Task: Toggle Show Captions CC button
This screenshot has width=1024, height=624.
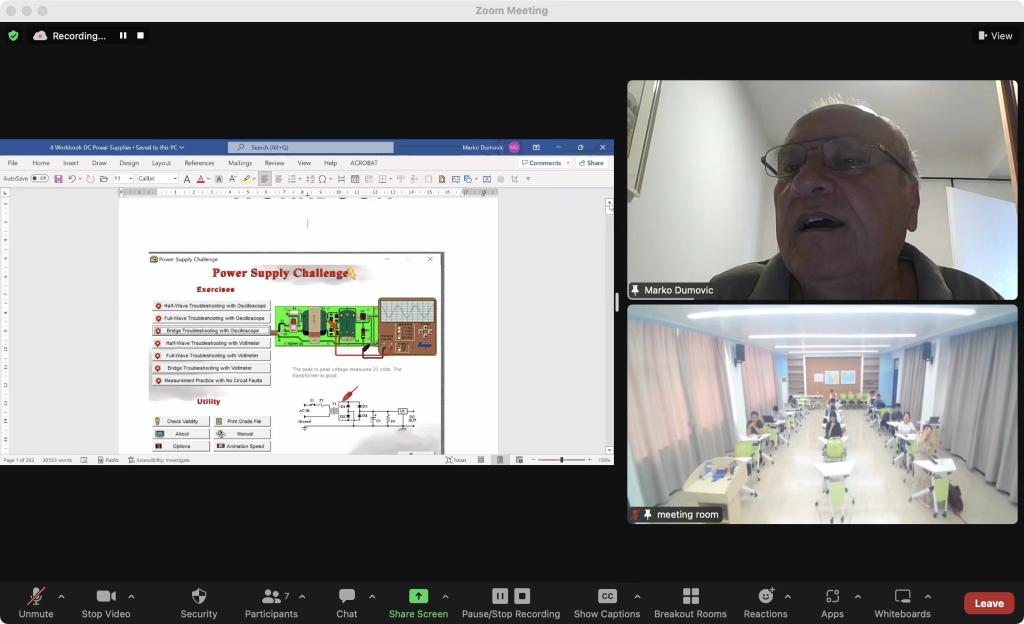Action: pos(606,597)
